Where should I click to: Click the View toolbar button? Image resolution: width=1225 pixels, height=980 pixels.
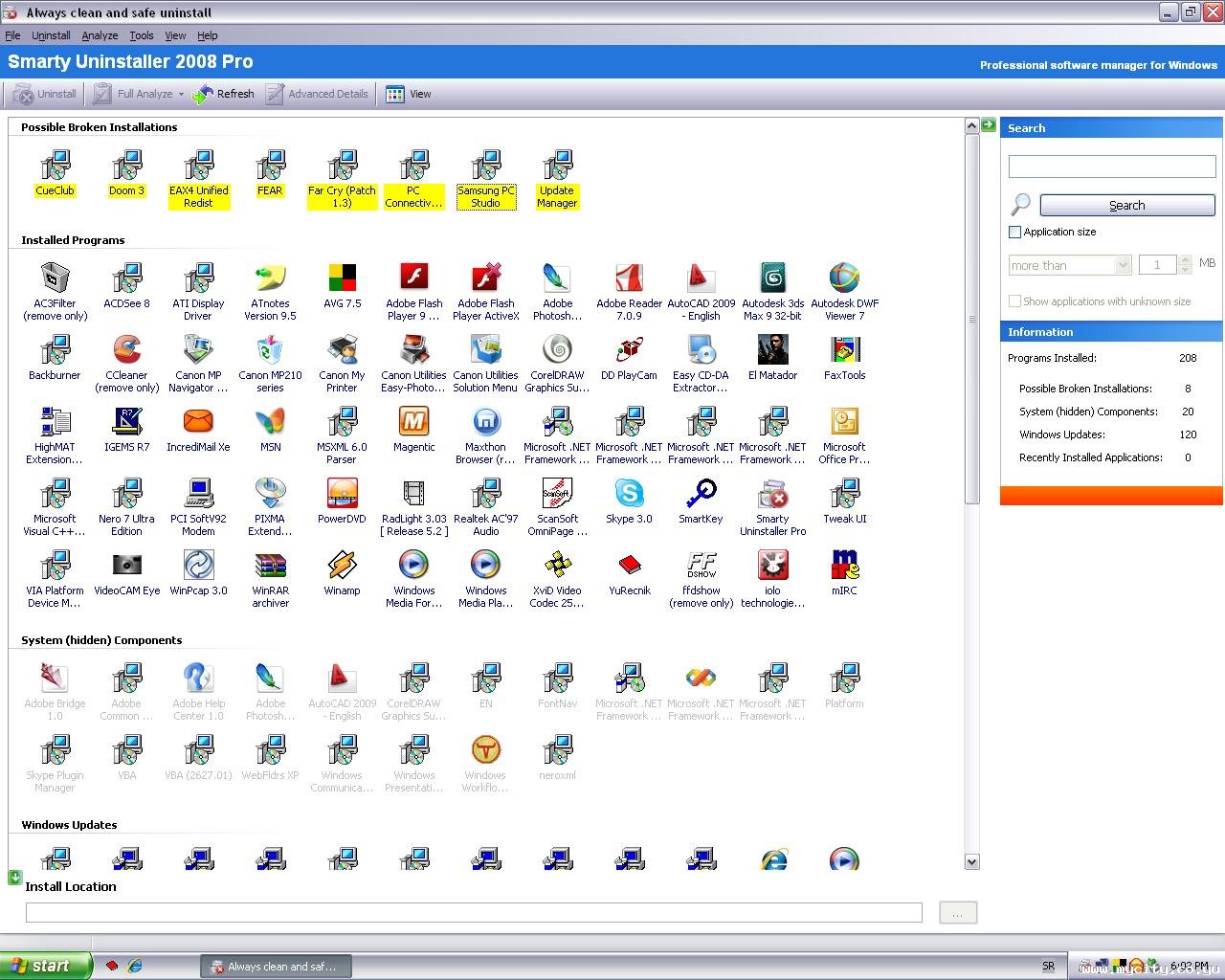click(x=409, y=94)
